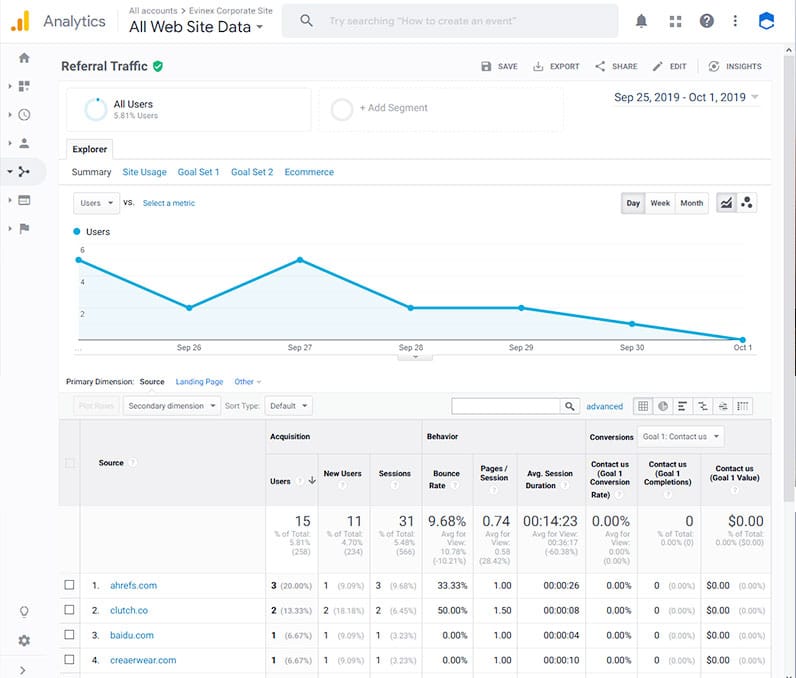Click Add Segment box
The width and height of the screenshot is (796, 678).
click(x=441, y=109)
